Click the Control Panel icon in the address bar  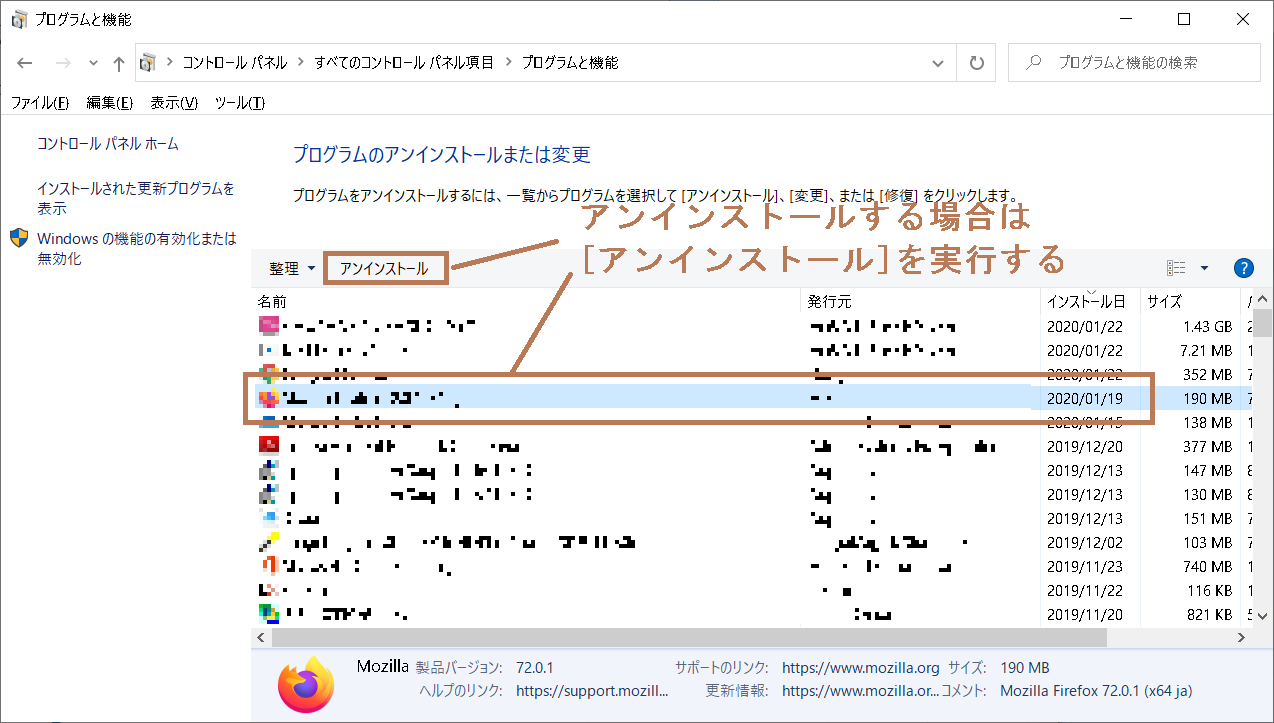(148, 62)
